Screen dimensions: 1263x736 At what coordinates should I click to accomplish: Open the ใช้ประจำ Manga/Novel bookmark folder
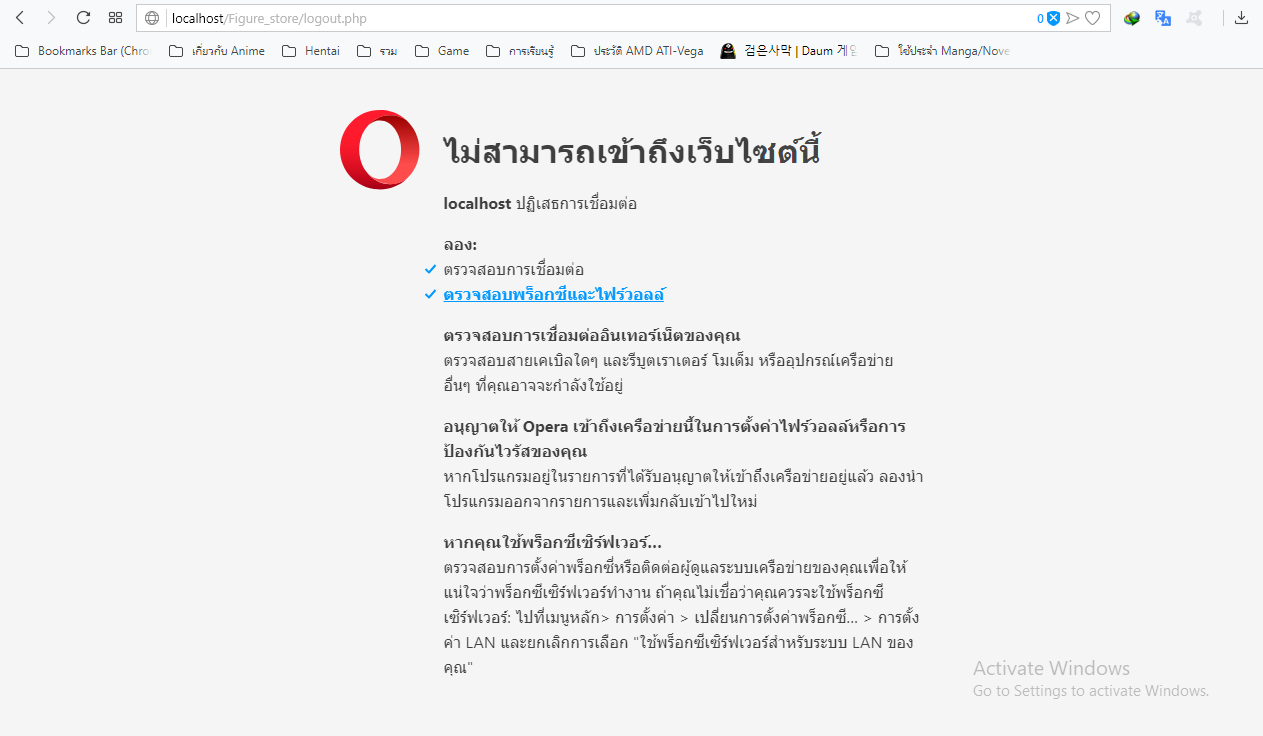point(943,51)
